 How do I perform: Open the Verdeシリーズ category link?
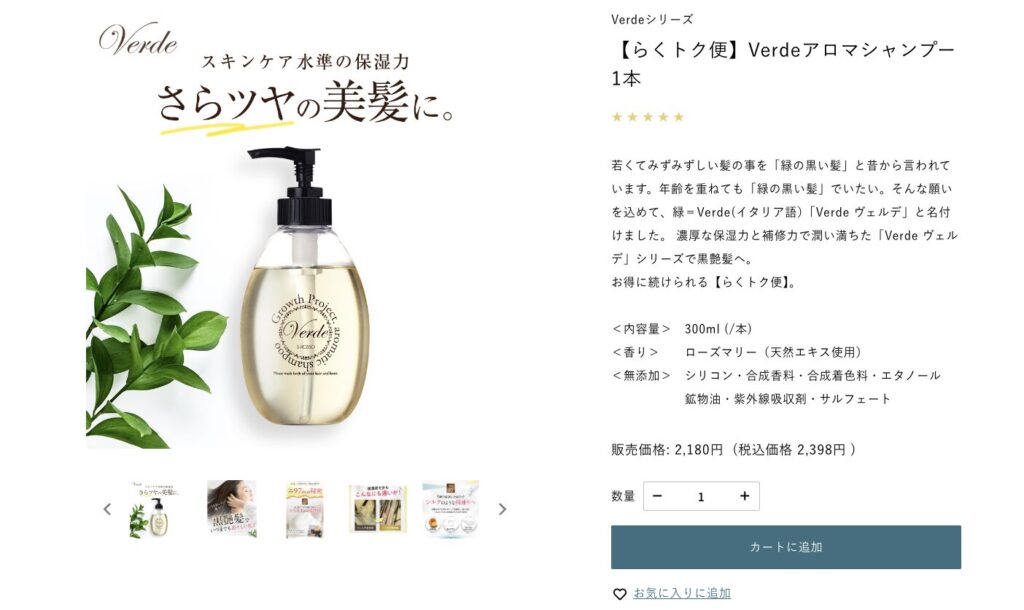point(652,20)
